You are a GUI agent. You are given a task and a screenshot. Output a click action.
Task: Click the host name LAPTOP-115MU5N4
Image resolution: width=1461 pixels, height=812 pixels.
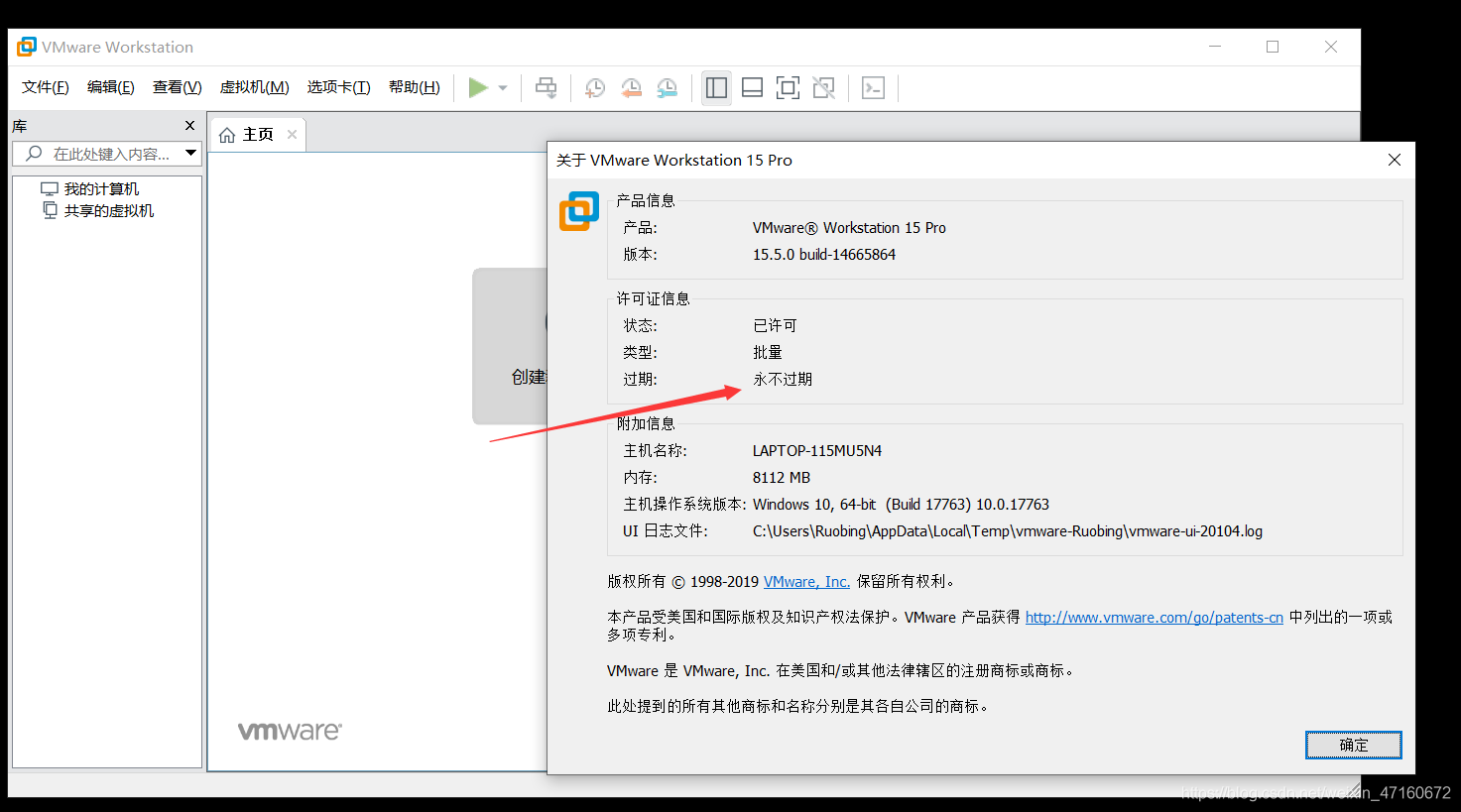817,451
